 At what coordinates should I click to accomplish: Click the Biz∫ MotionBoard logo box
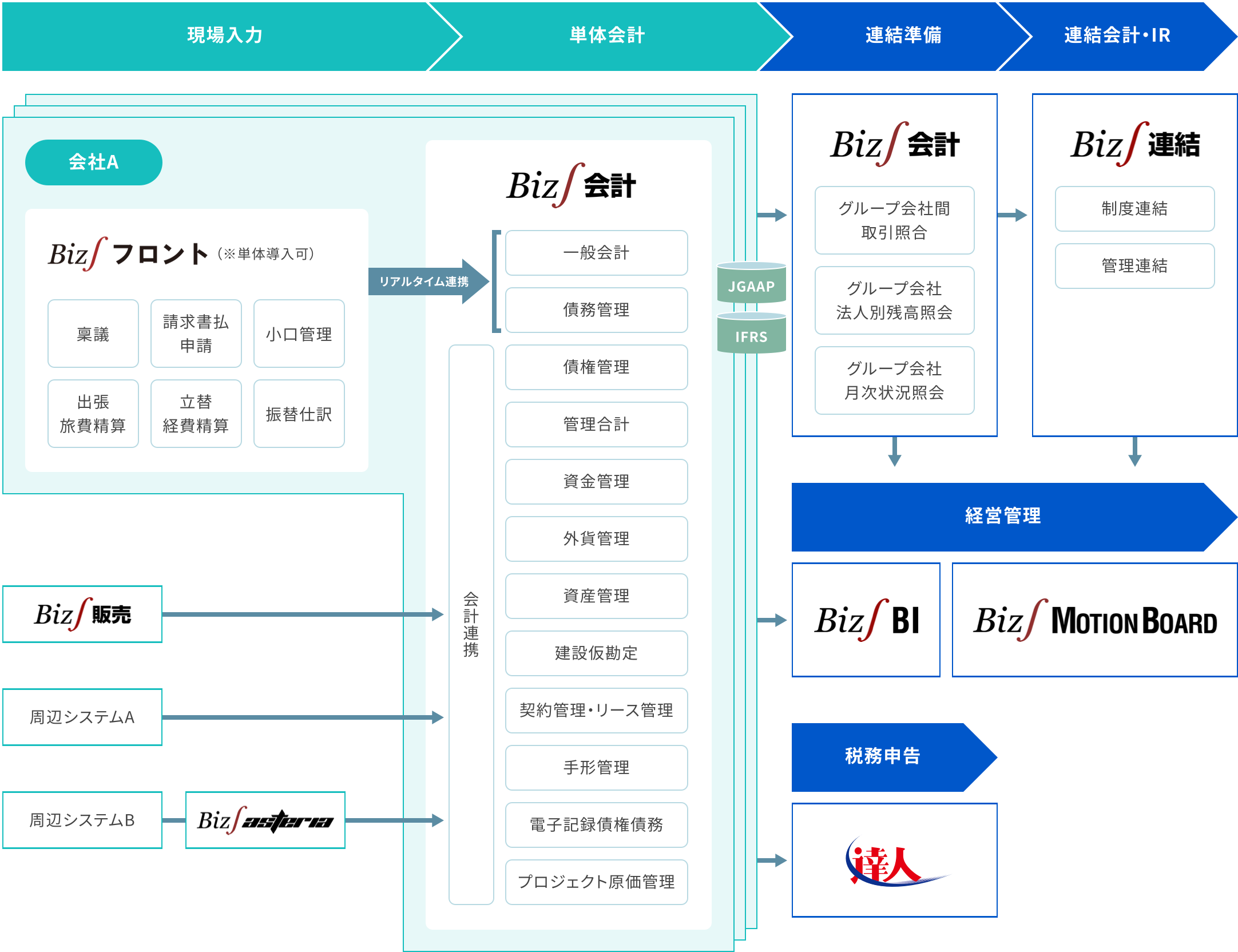[x=1095, y=620]
